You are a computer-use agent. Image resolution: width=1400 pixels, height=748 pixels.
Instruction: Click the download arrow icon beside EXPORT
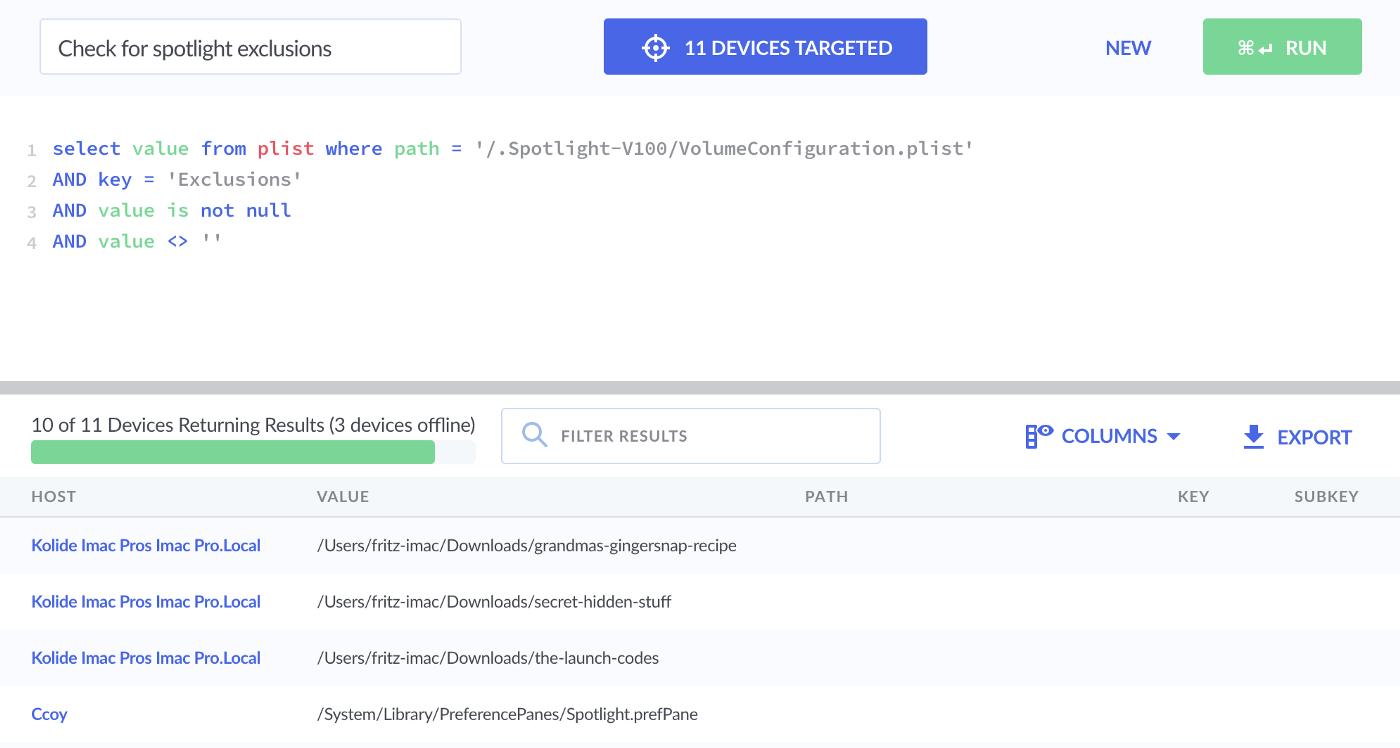click(1253, 436)
